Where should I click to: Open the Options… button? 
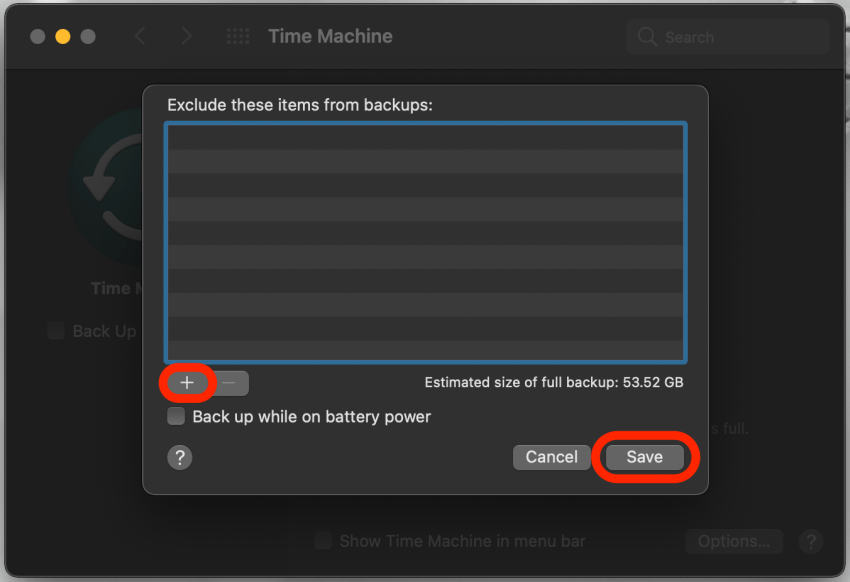734,541
